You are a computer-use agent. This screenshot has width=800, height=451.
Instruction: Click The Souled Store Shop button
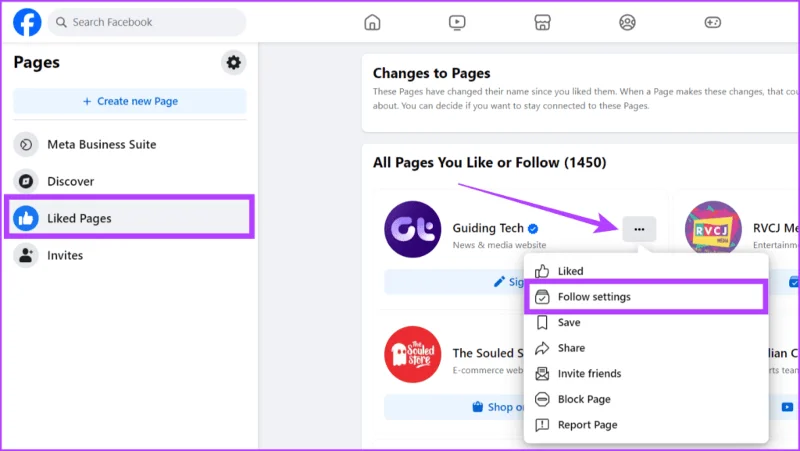tap(454, 407)
